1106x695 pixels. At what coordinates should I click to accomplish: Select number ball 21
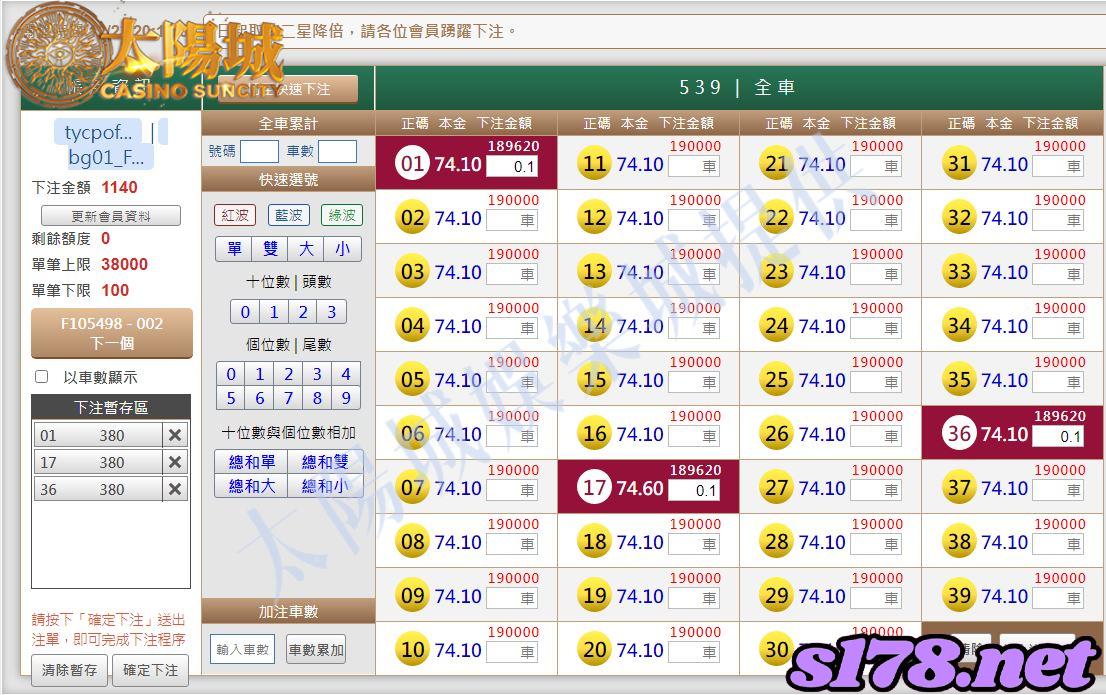pyautogui.click(x=777, y=164)
